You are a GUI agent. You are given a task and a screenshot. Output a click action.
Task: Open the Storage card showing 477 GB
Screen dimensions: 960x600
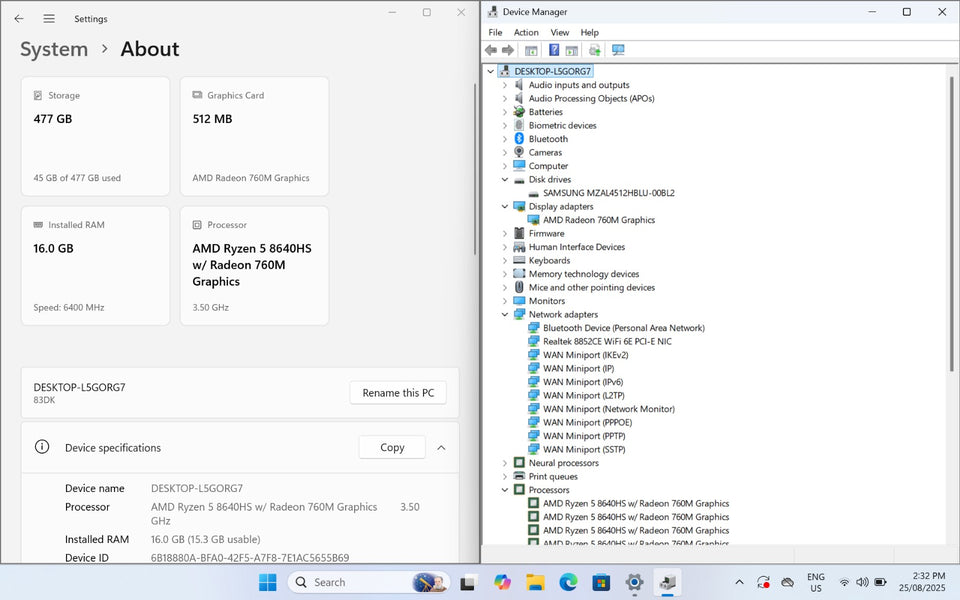click(96, 136)
